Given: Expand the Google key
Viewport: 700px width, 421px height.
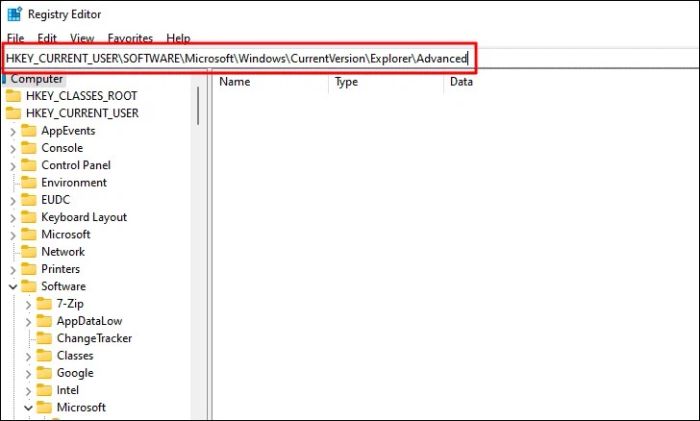Looking at the screenshot, I should [x=28, y=374].
